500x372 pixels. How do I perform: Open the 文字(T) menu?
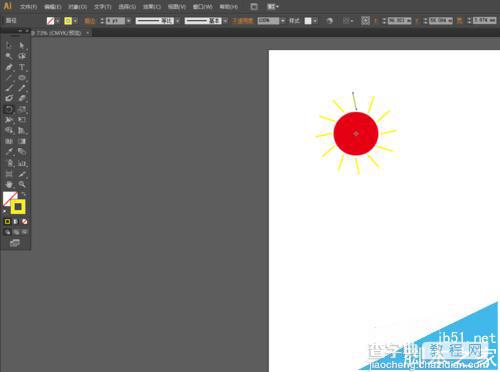pos(102,7)
